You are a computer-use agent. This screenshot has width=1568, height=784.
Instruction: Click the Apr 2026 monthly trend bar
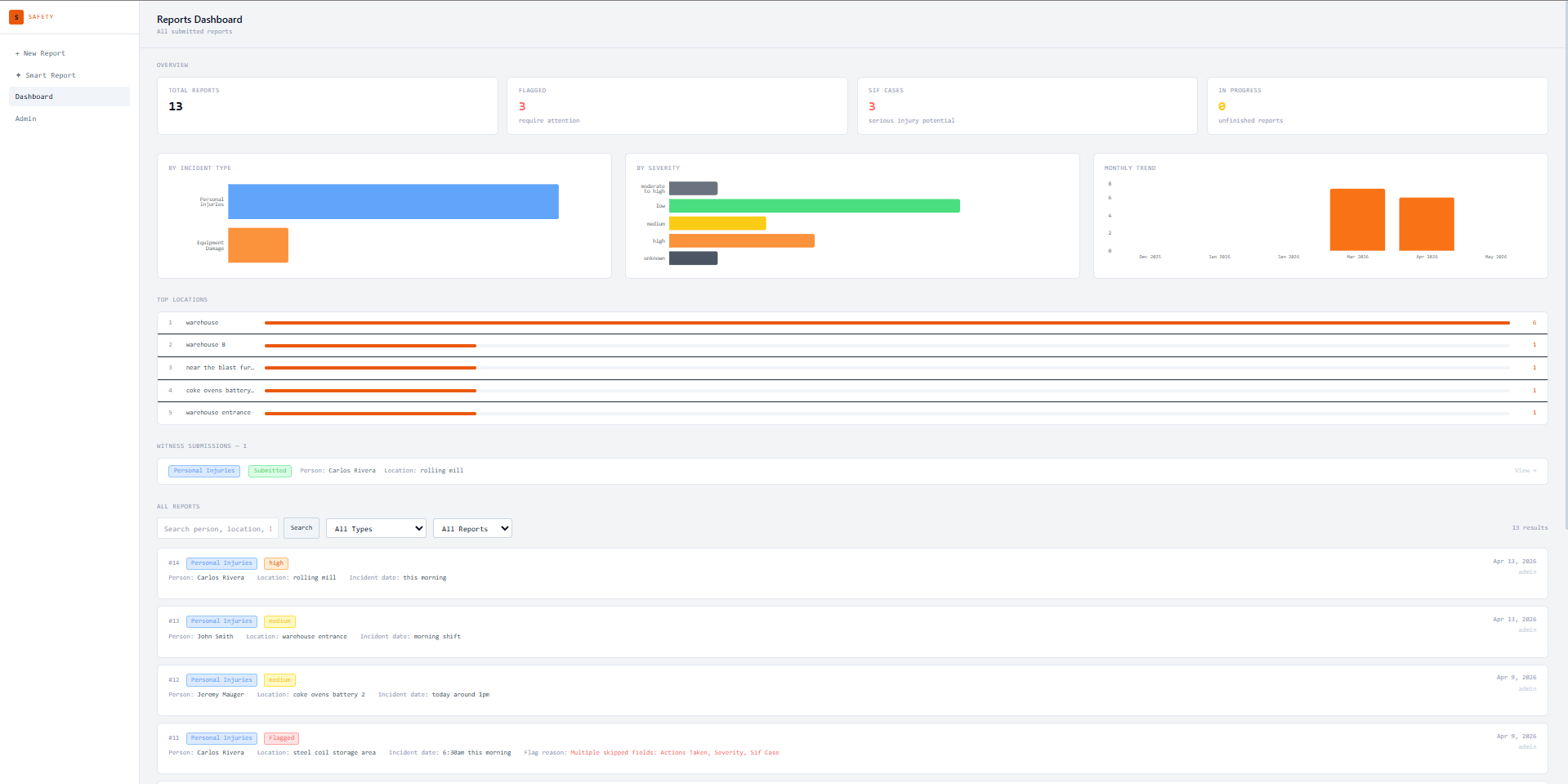[x=1427, y=224]
